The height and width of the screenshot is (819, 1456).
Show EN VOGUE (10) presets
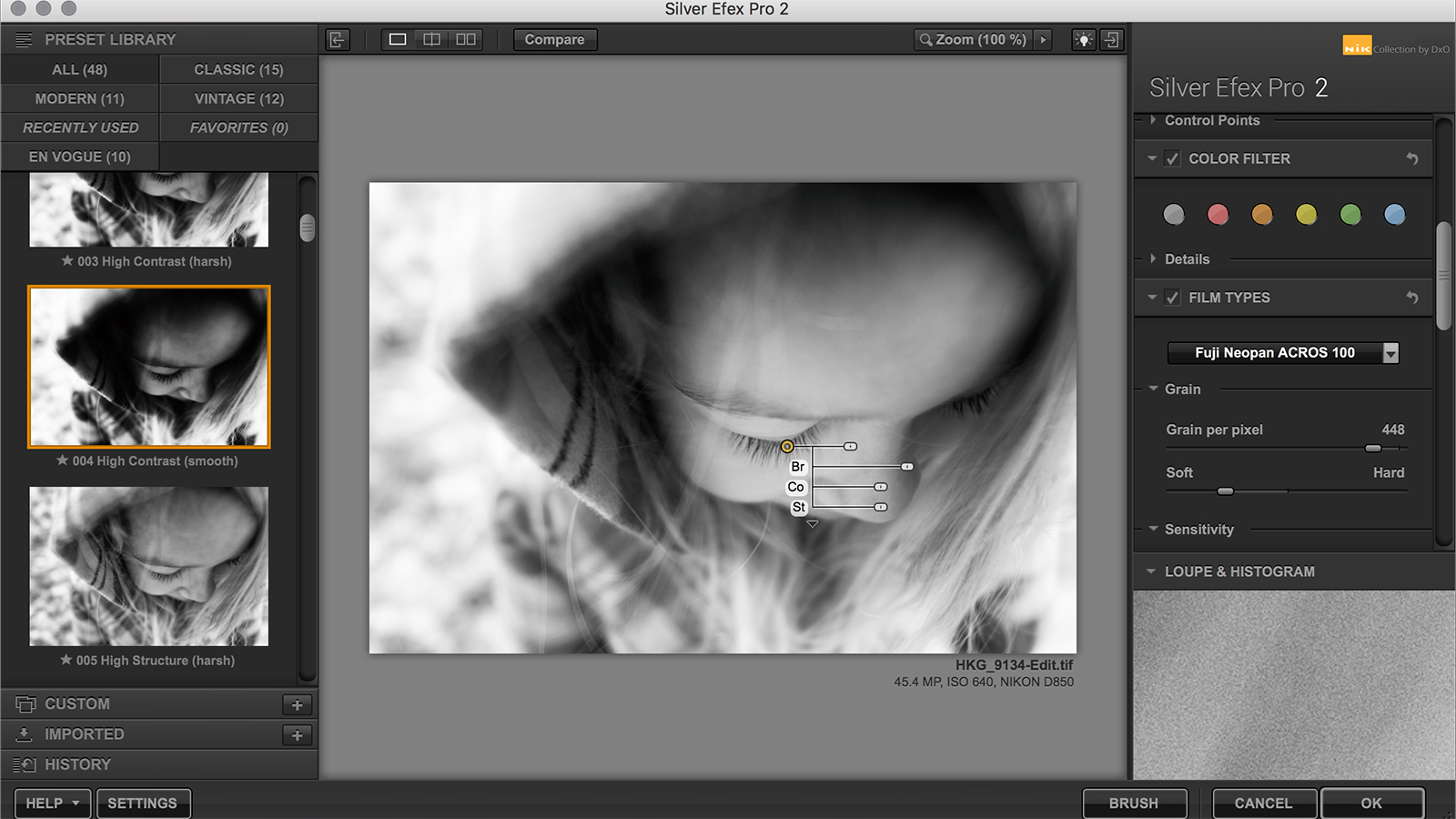click(80, 157)
